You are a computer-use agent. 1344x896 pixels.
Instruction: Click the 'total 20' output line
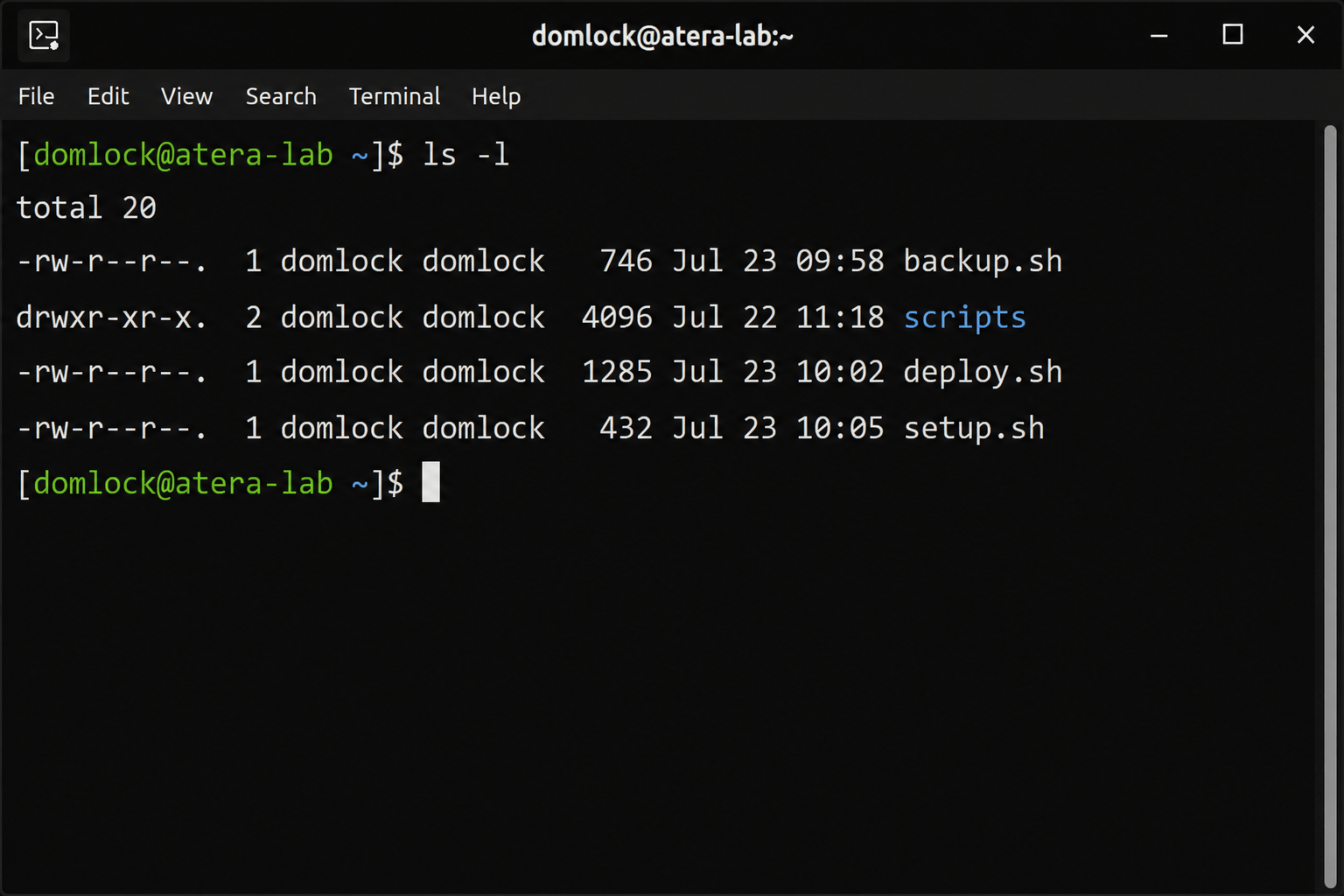pyautogui.click(x=86, y=208)
